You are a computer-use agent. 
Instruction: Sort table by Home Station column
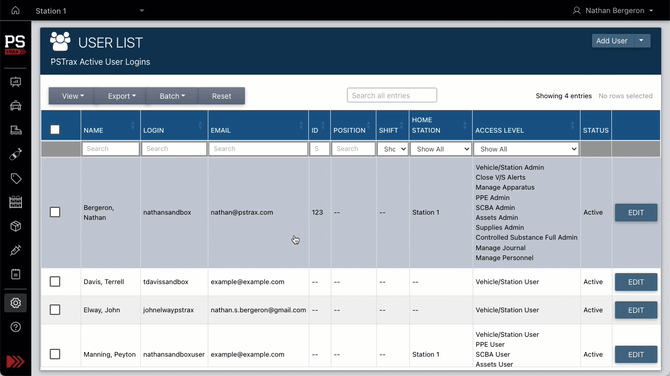441,126
